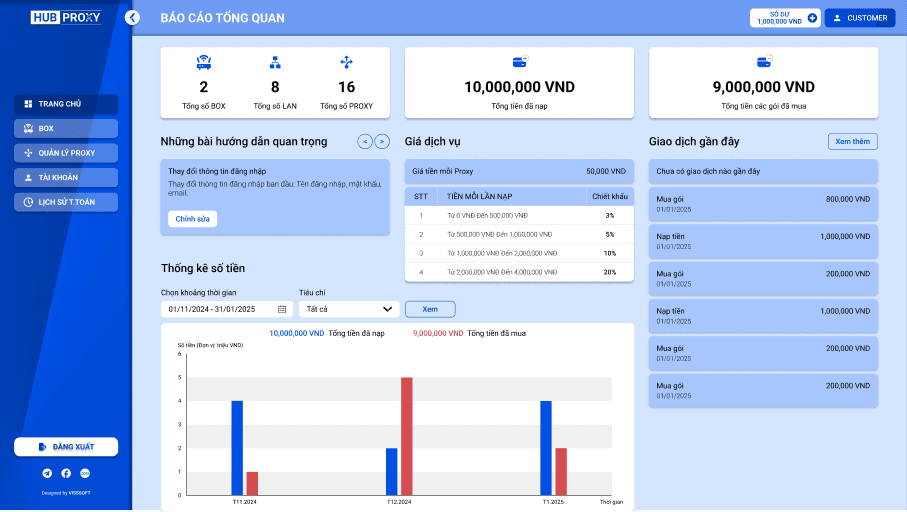The width and height of the screenshot is (907, 512).
Task: Click the card icon above Tổng tiền các gói đã mua
Action: [764, 61]
